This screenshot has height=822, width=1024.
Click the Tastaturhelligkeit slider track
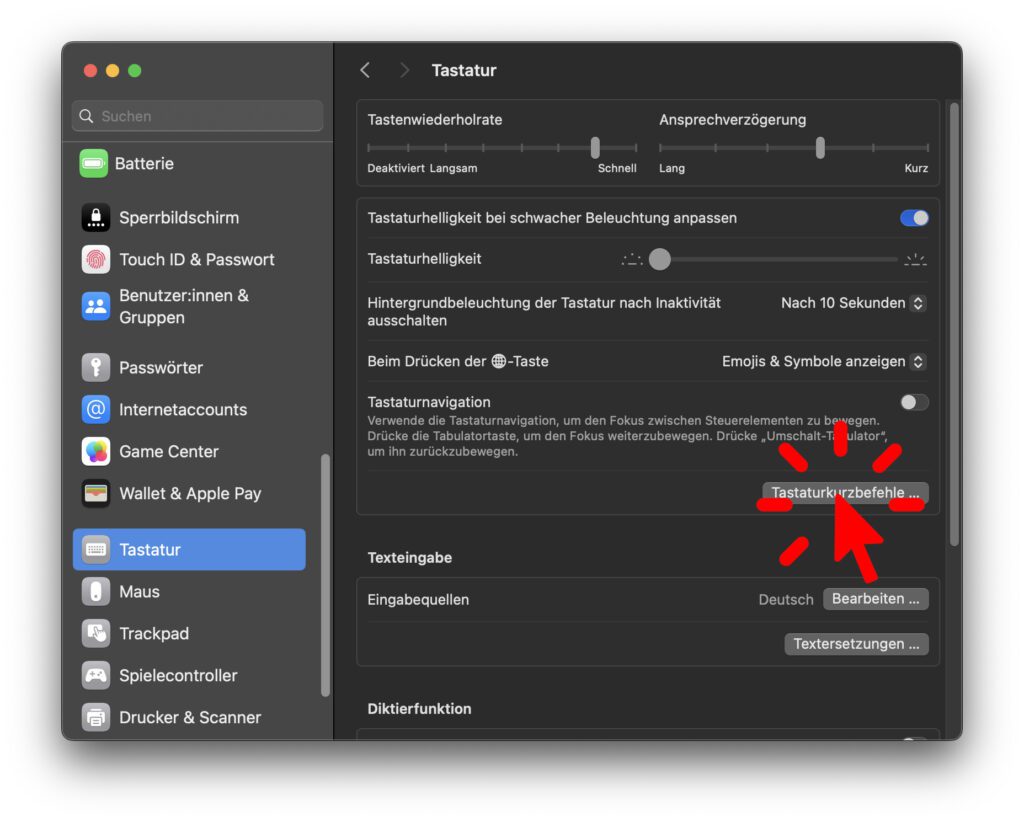780,260
